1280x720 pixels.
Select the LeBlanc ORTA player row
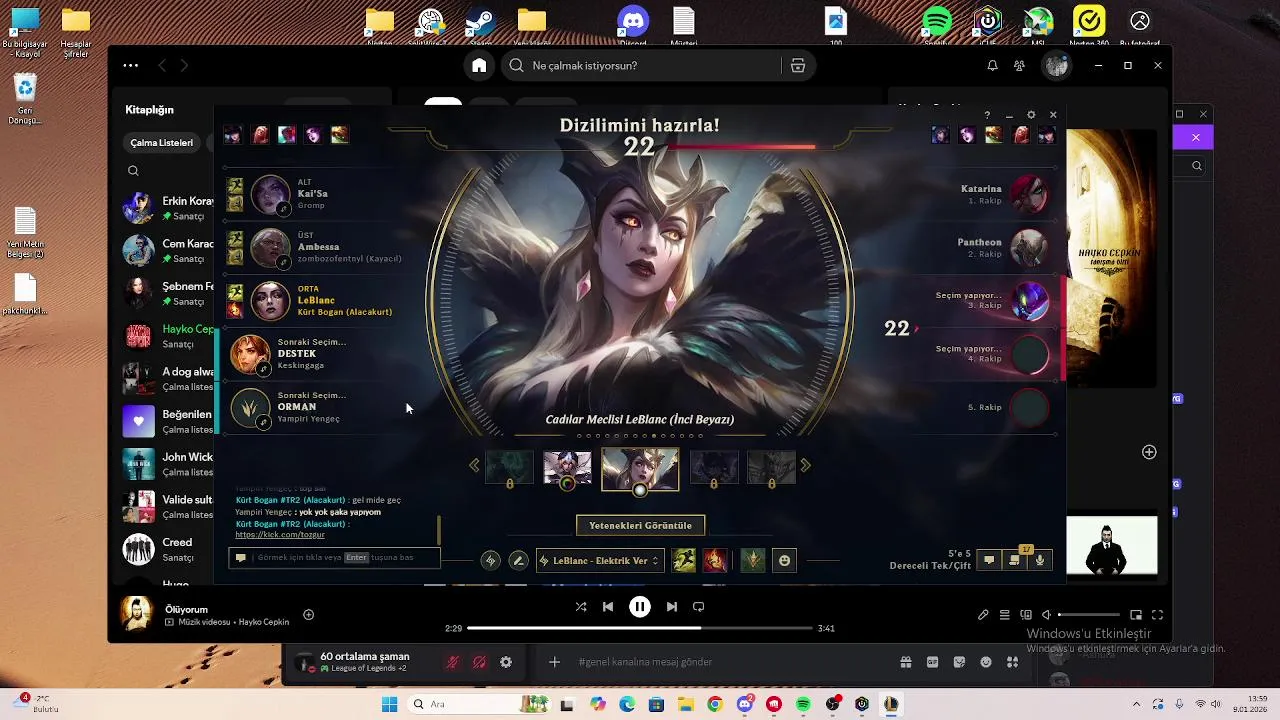(x=320, y=300)
